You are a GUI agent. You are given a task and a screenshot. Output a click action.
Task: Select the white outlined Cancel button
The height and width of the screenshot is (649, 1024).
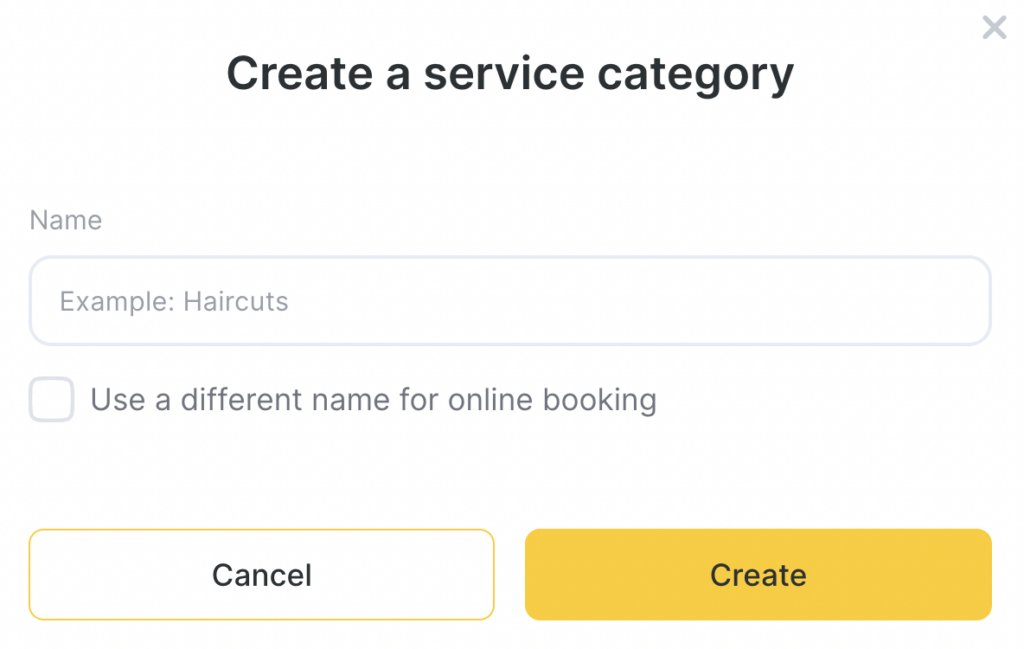[262, 575]
